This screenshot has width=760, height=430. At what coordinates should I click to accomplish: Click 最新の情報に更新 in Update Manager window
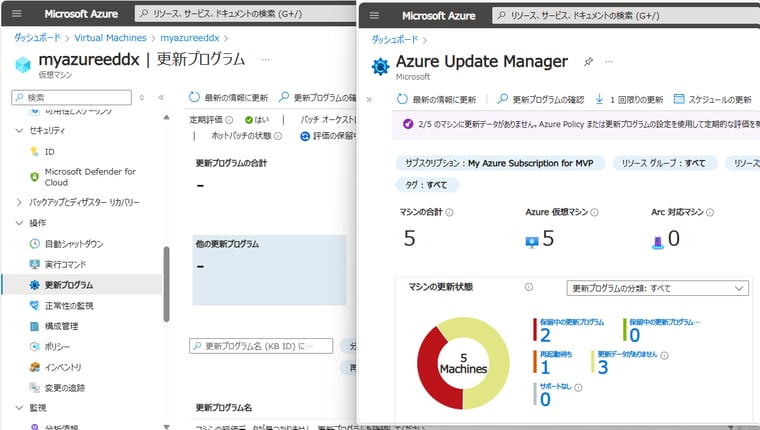437,99
